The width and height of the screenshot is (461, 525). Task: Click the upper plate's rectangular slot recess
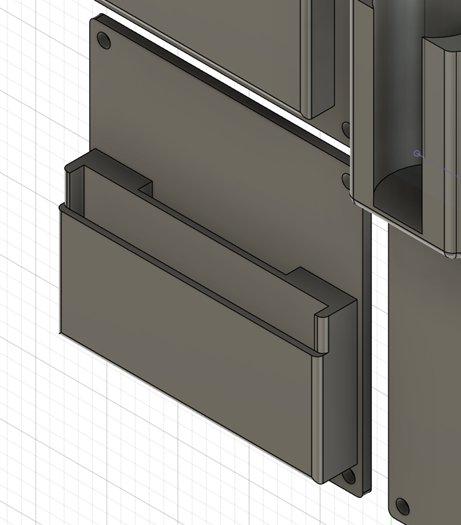click(x=323, y=57)
